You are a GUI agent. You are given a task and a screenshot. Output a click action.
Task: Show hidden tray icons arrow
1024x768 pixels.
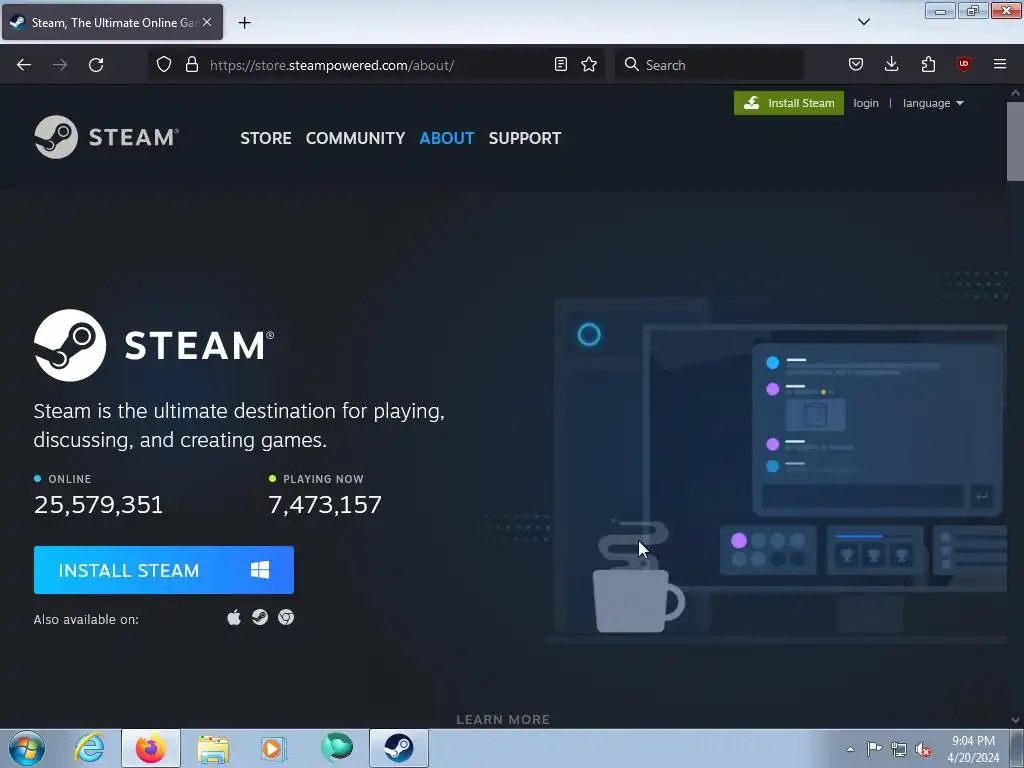coord(850,749)
